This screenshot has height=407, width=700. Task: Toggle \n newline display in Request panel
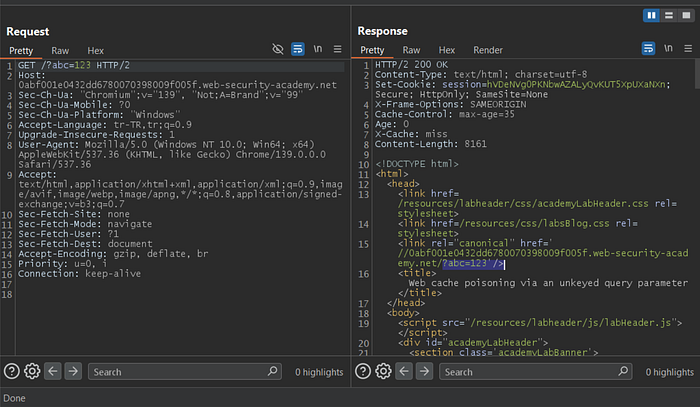[317, 49]
